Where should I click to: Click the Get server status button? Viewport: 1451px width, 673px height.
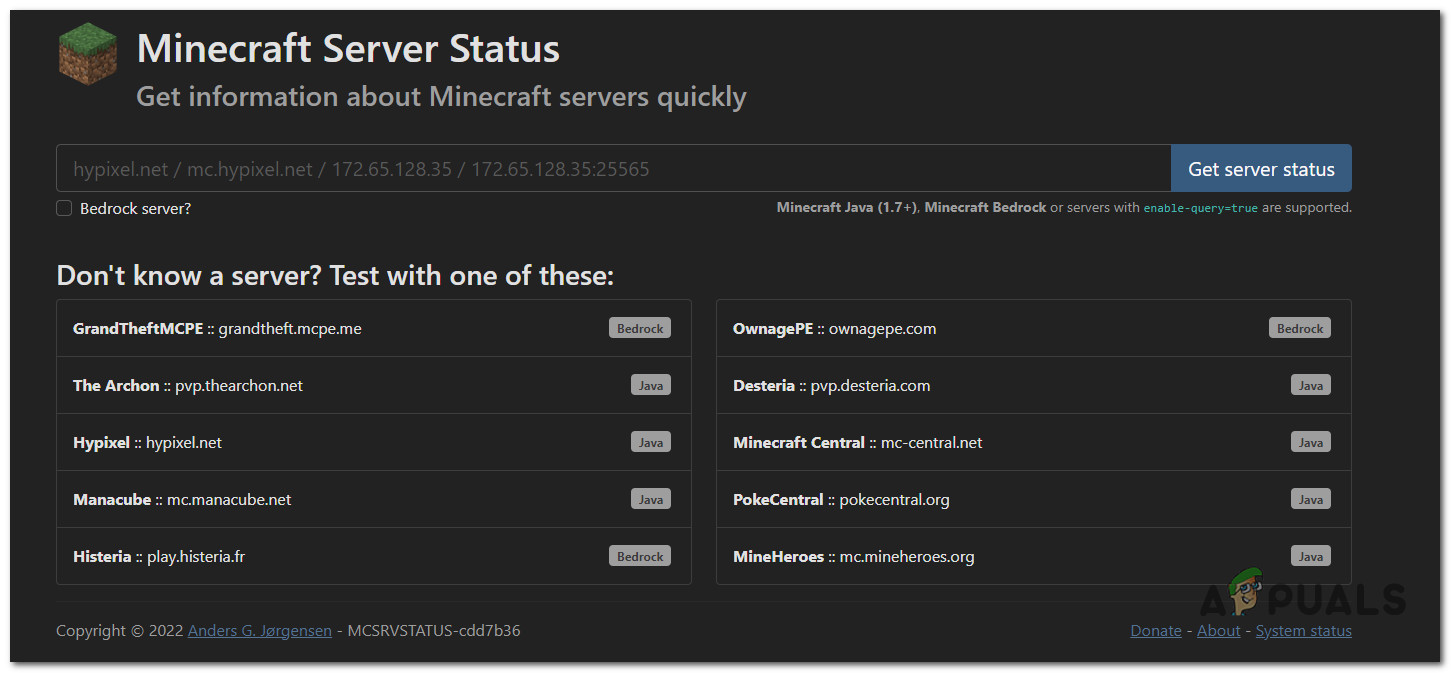pos(1261,169)
